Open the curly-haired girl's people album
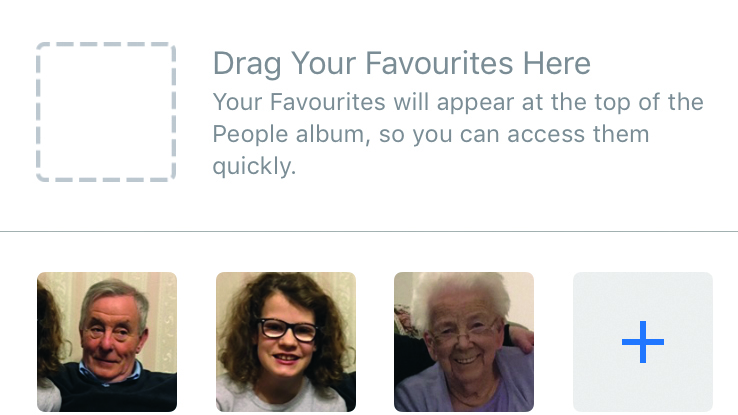 [286, 342]
